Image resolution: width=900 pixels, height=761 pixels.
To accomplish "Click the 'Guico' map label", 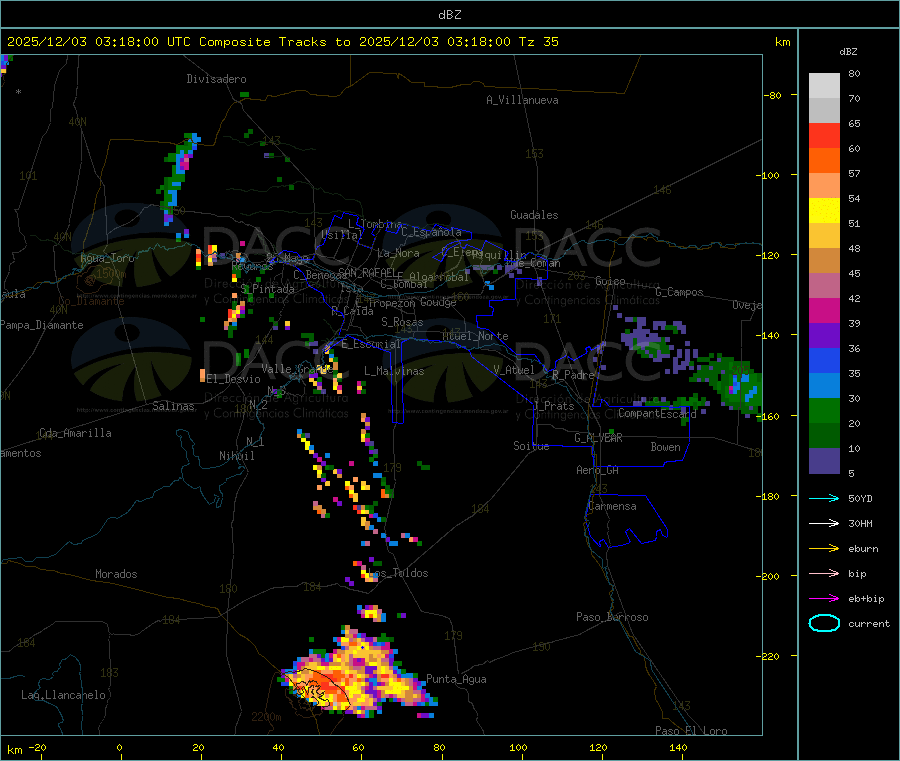I will pos(610,281).
